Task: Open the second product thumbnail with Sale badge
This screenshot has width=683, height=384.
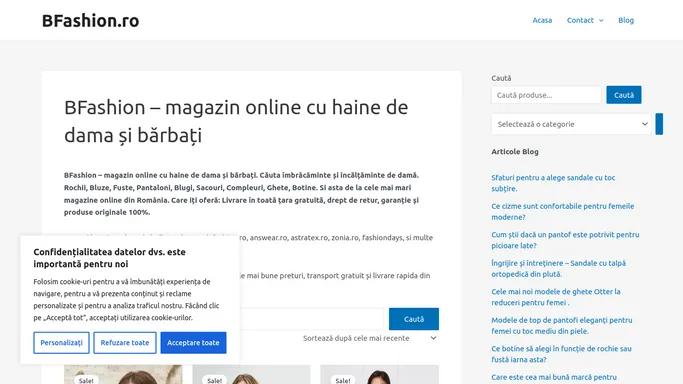Action: [x=251, y=374]
